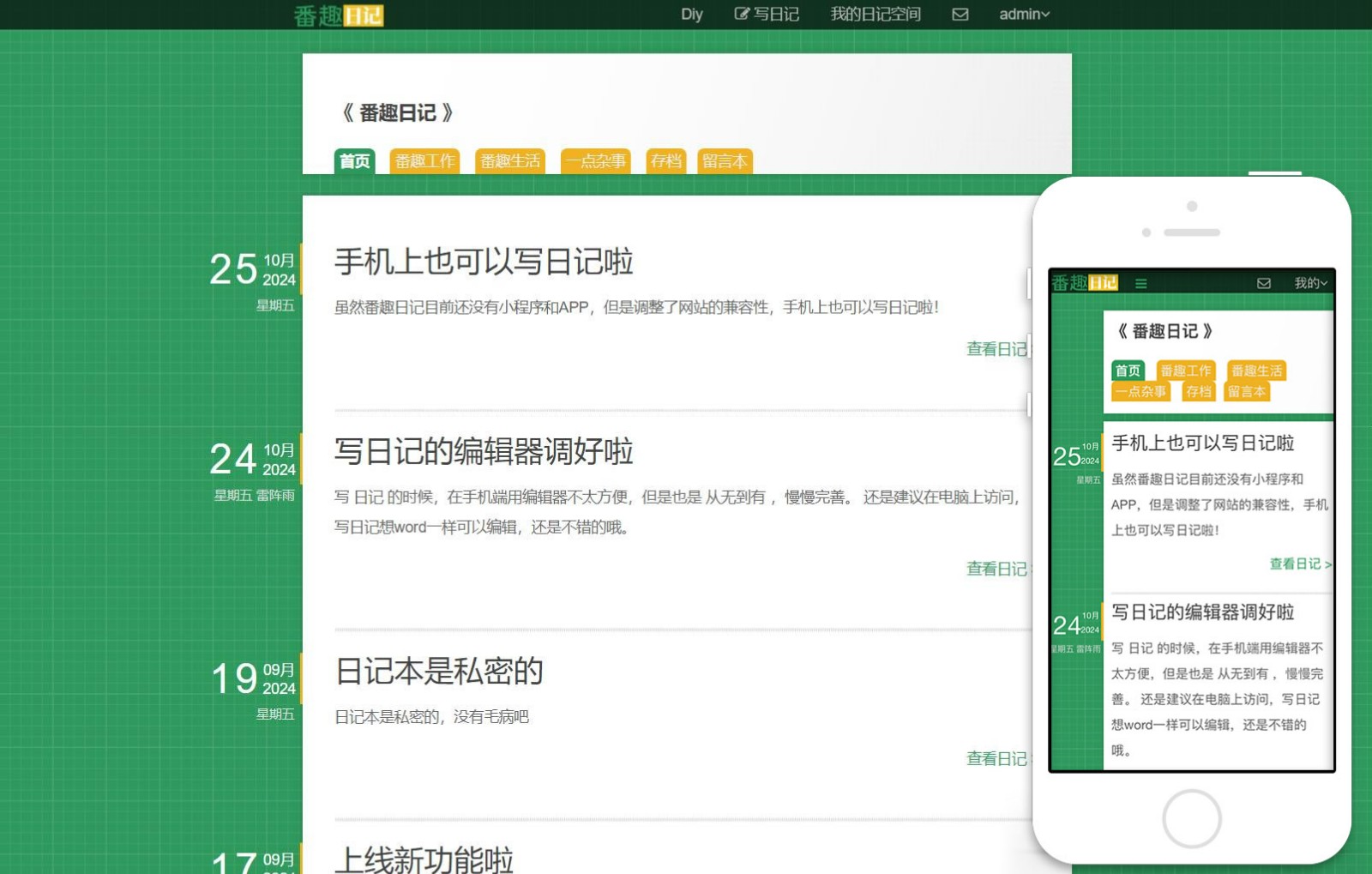
Task: Open the hamburger menu in phone mockup
Action: tap(1140, 283)
